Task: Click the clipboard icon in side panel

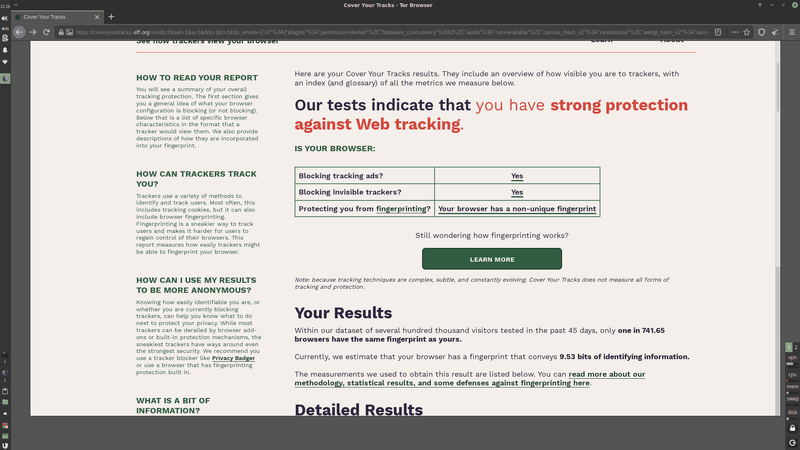Action: tap(5, 38)
